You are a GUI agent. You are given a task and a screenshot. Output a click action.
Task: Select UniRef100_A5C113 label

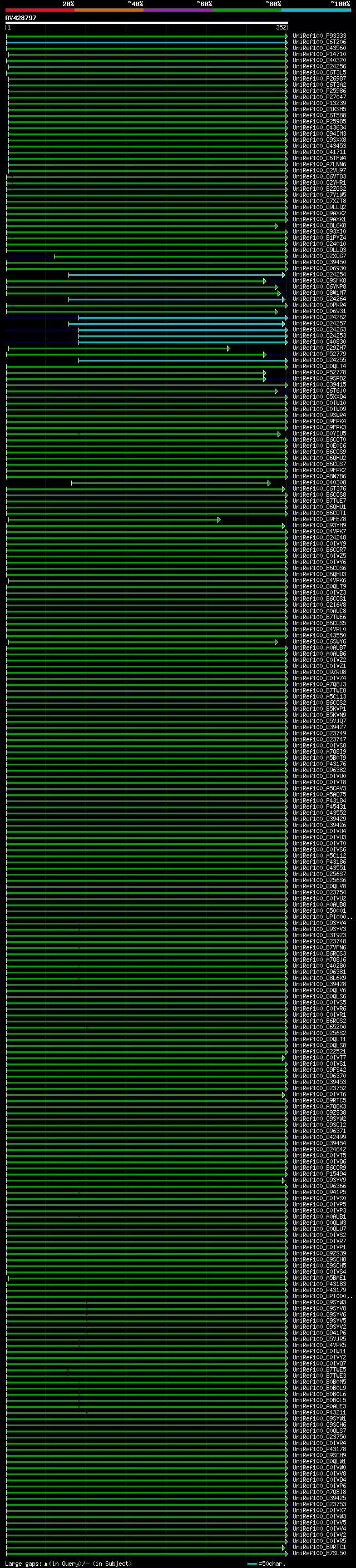coord(319,697)
